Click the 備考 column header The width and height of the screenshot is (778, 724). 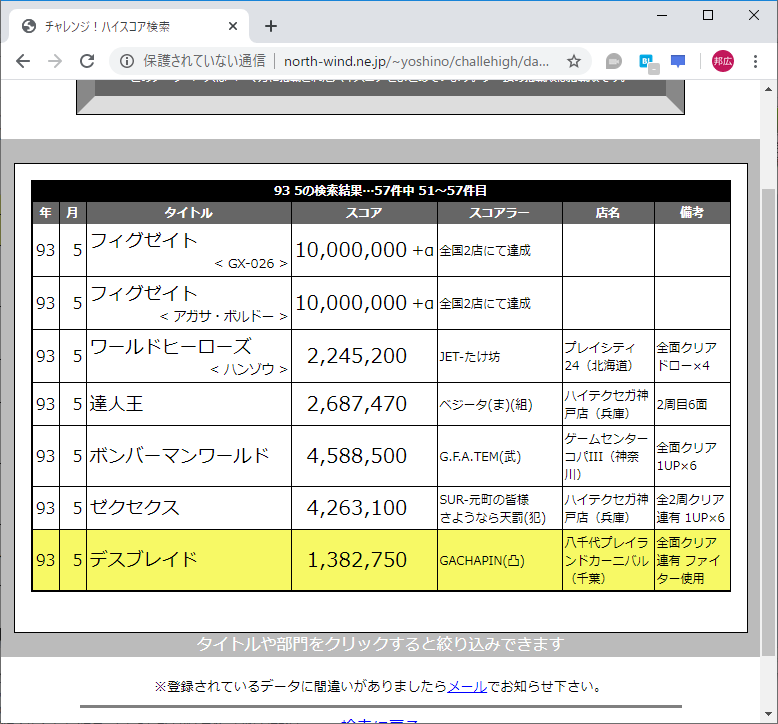click(x=692, y=213)
